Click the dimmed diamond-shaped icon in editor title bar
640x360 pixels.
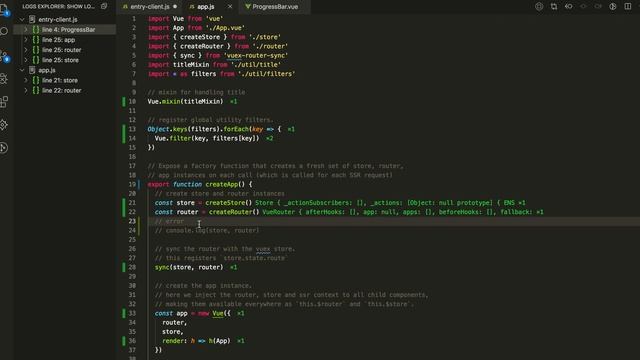(x=583, y=7)
